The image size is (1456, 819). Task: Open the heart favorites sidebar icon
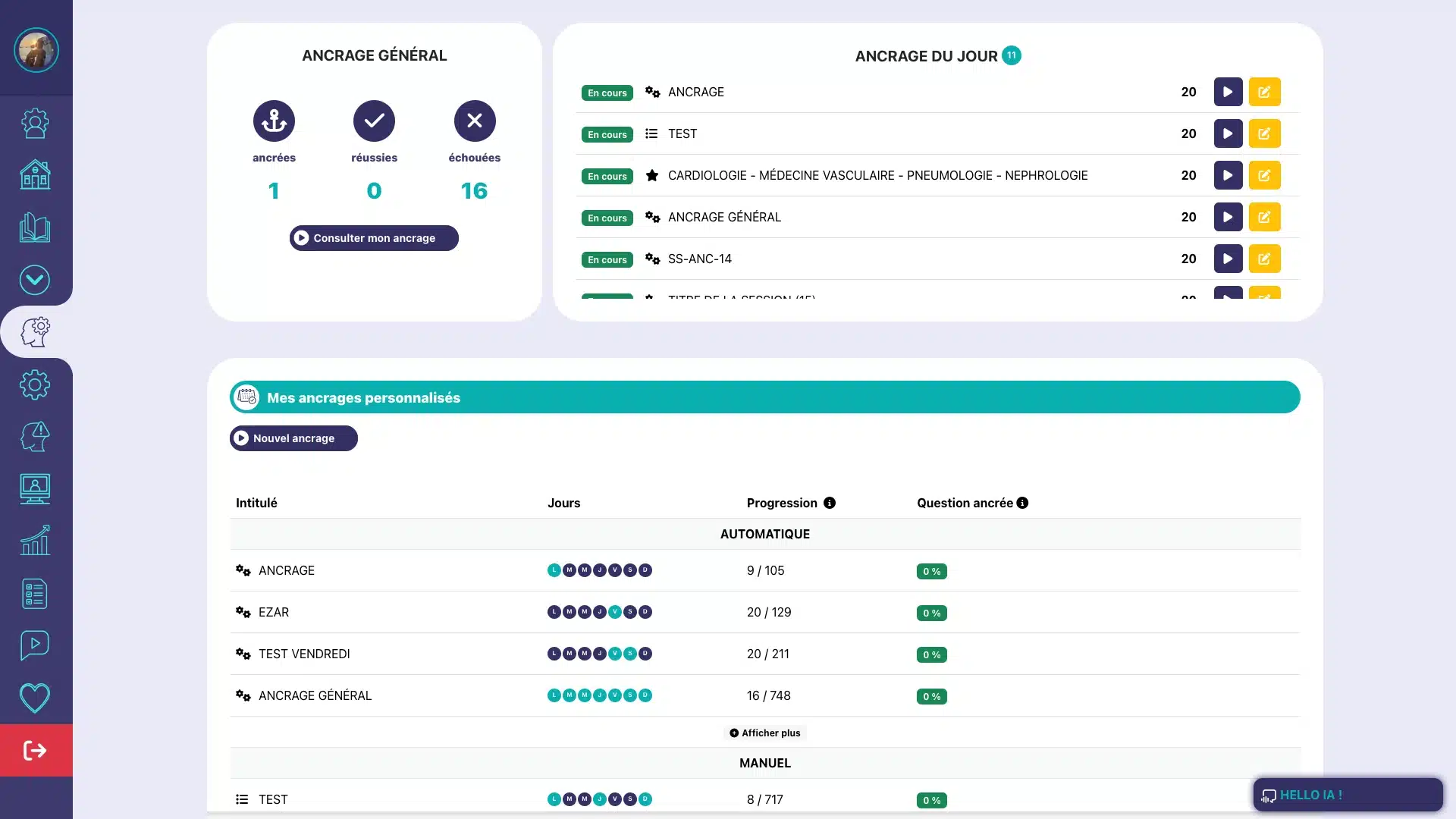35,698
